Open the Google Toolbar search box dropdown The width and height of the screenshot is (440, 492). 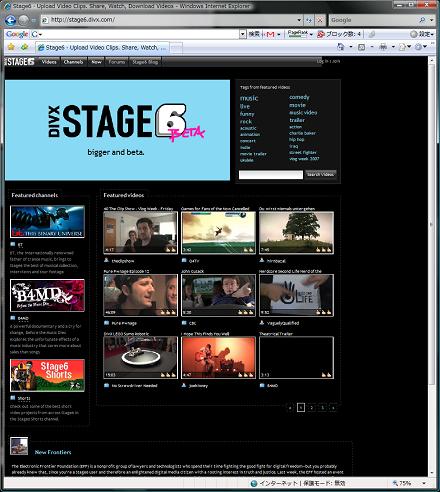tap(242, 34)
